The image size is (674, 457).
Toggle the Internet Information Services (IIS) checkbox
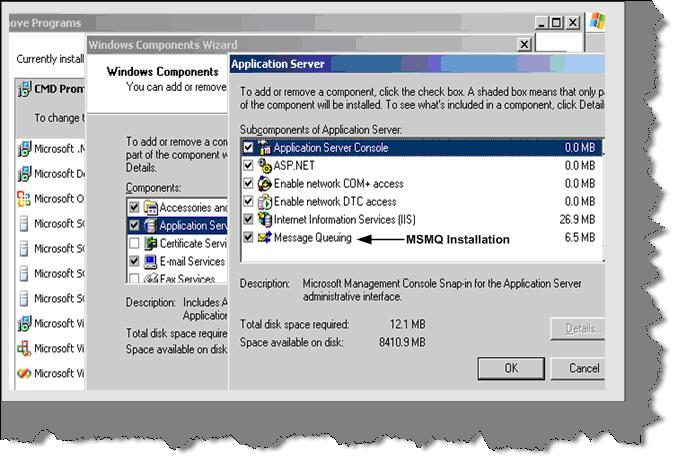(x=248, y=219)
